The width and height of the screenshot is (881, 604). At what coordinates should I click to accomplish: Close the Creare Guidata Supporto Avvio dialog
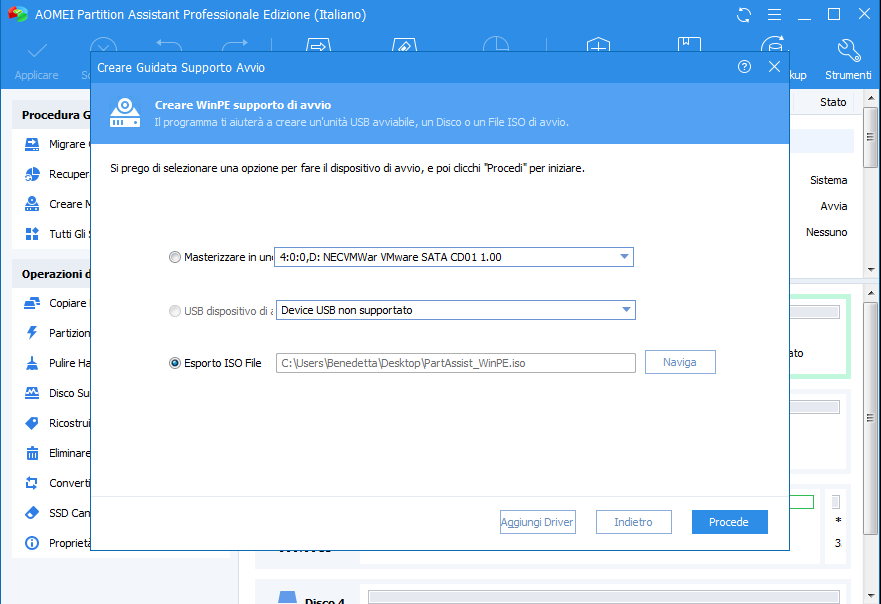click(774, 67)
